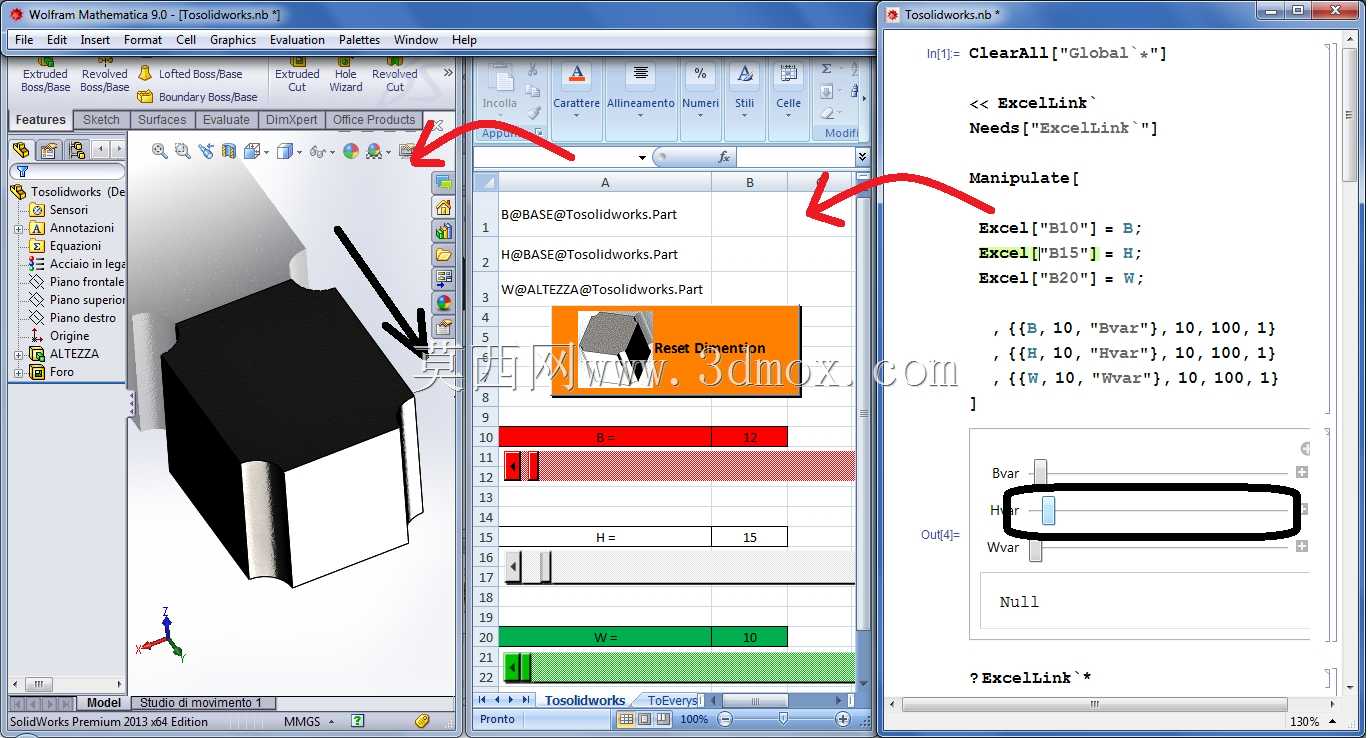1370x738 pixels.
Task: Switch to Sketch tab
Action: (101, 120)
